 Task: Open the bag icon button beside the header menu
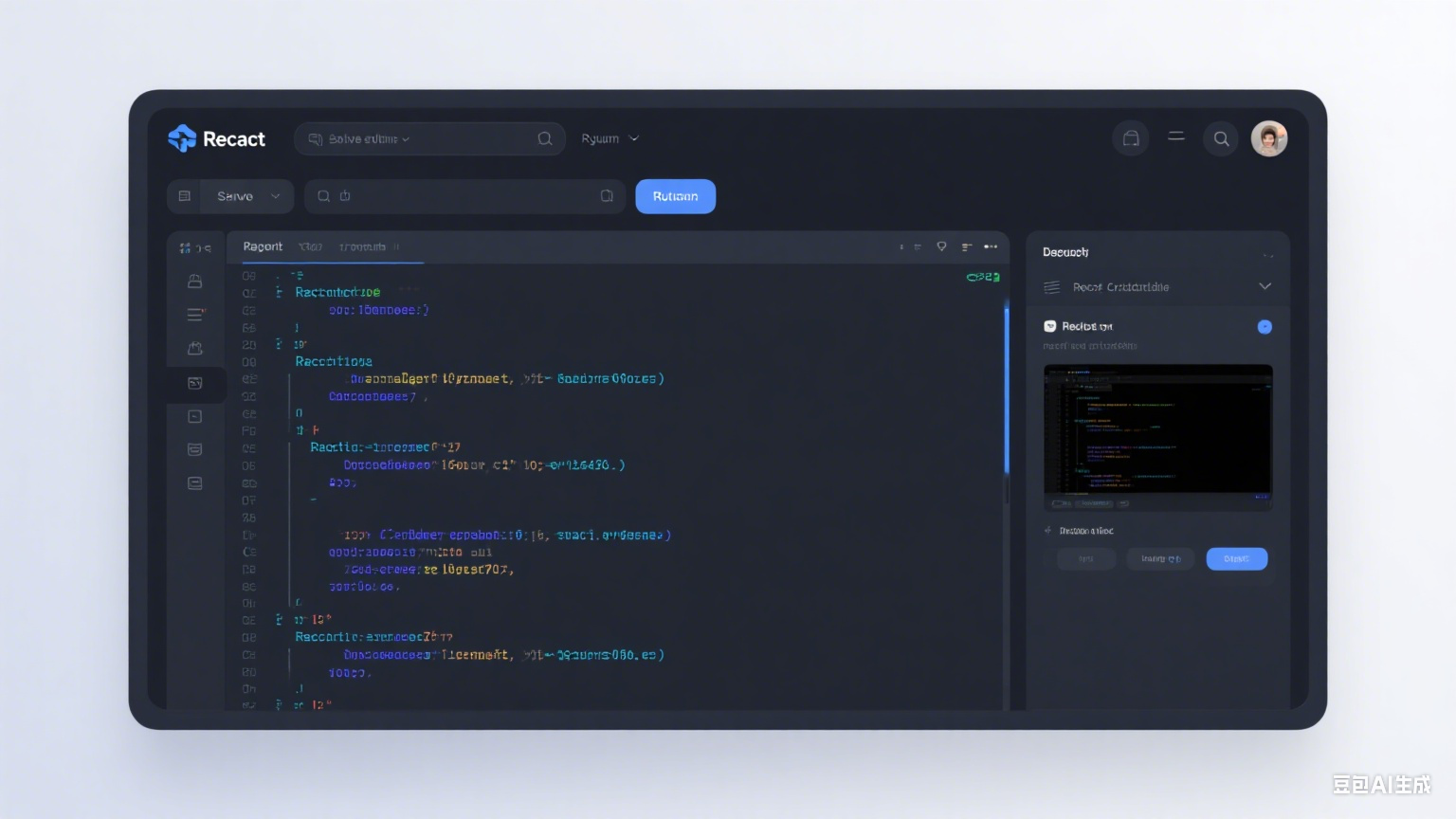[x=1131, y=138]
